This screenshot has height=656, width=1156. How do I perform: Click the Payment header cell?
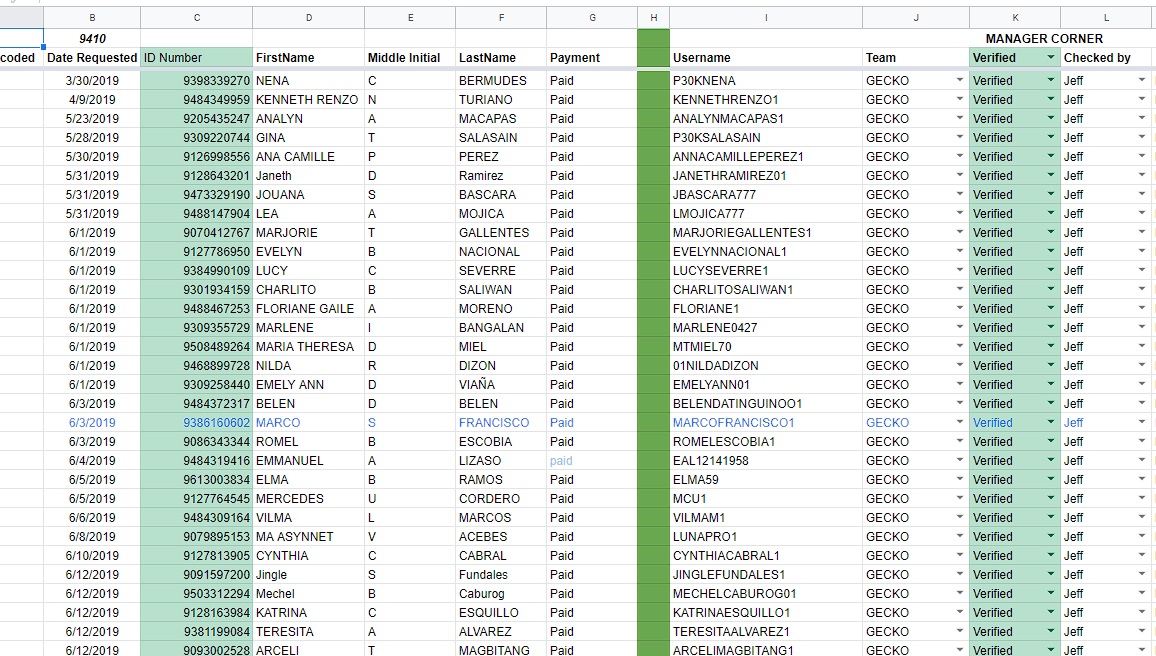pos(592,57)
